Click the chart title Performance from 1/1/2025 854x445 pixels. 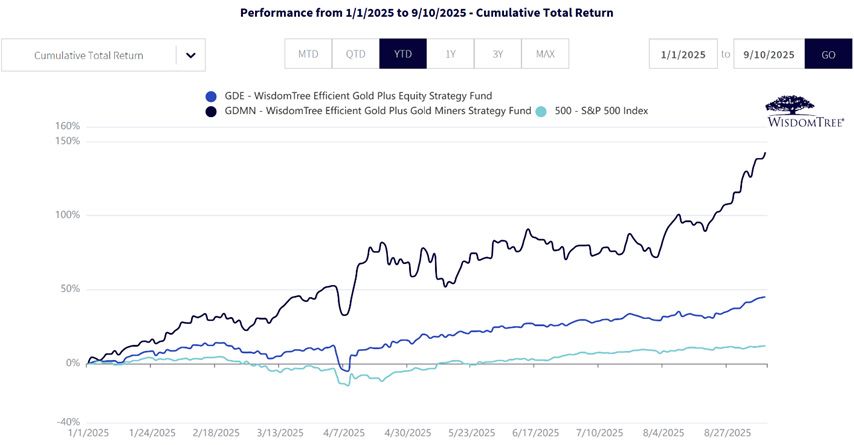pos(426,13)
